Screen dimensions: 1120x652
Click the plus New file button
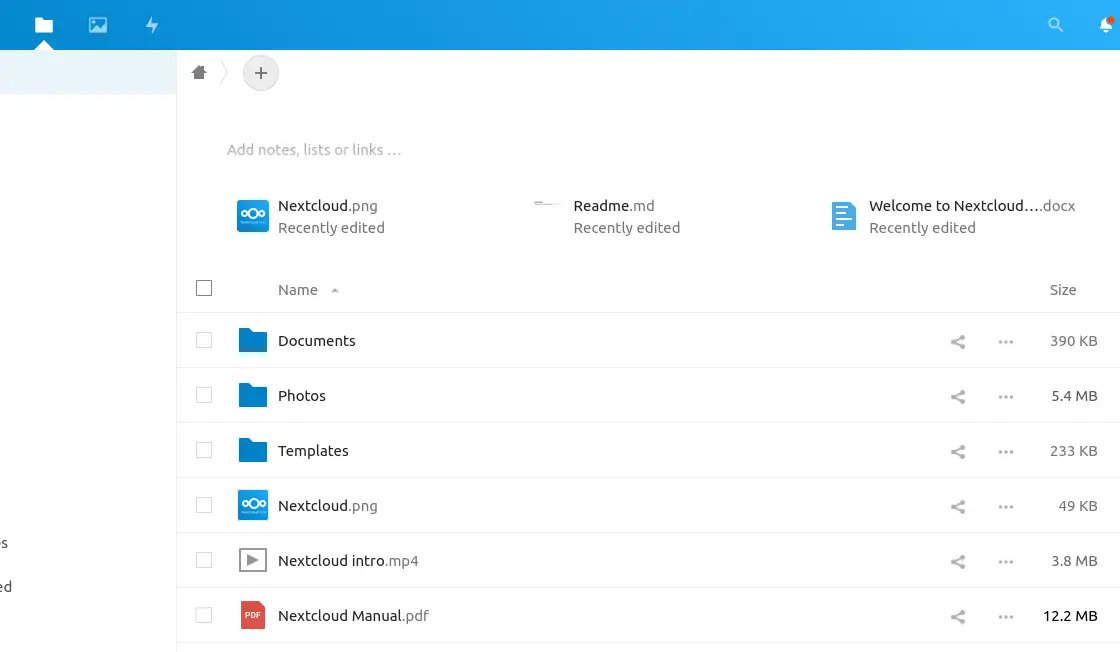(261, 73)
